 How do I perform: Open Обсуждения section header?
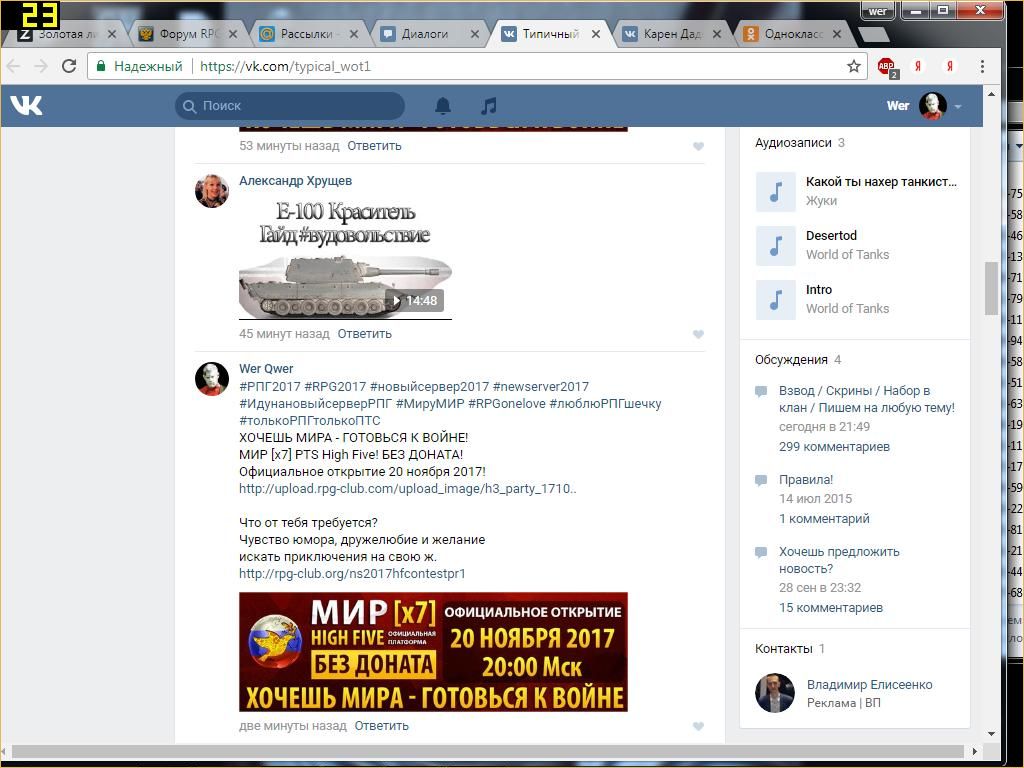click(x=791, y=360)
